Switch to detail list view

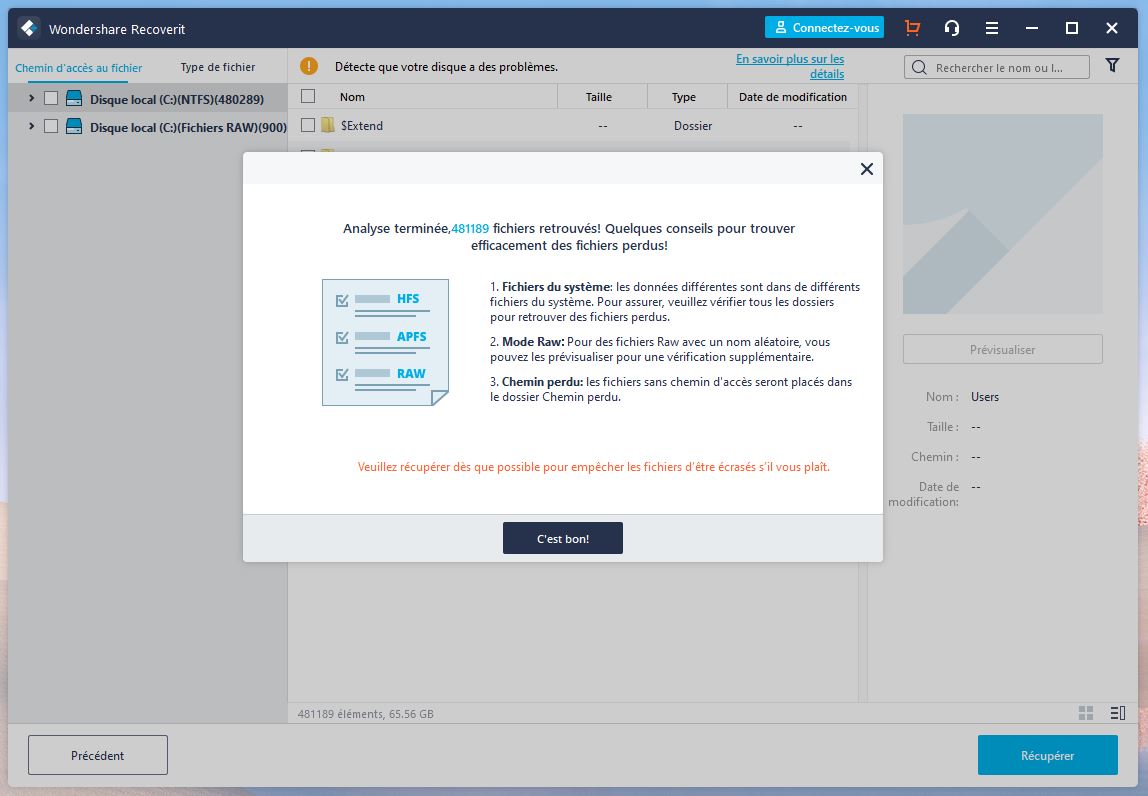(1117, 713)
